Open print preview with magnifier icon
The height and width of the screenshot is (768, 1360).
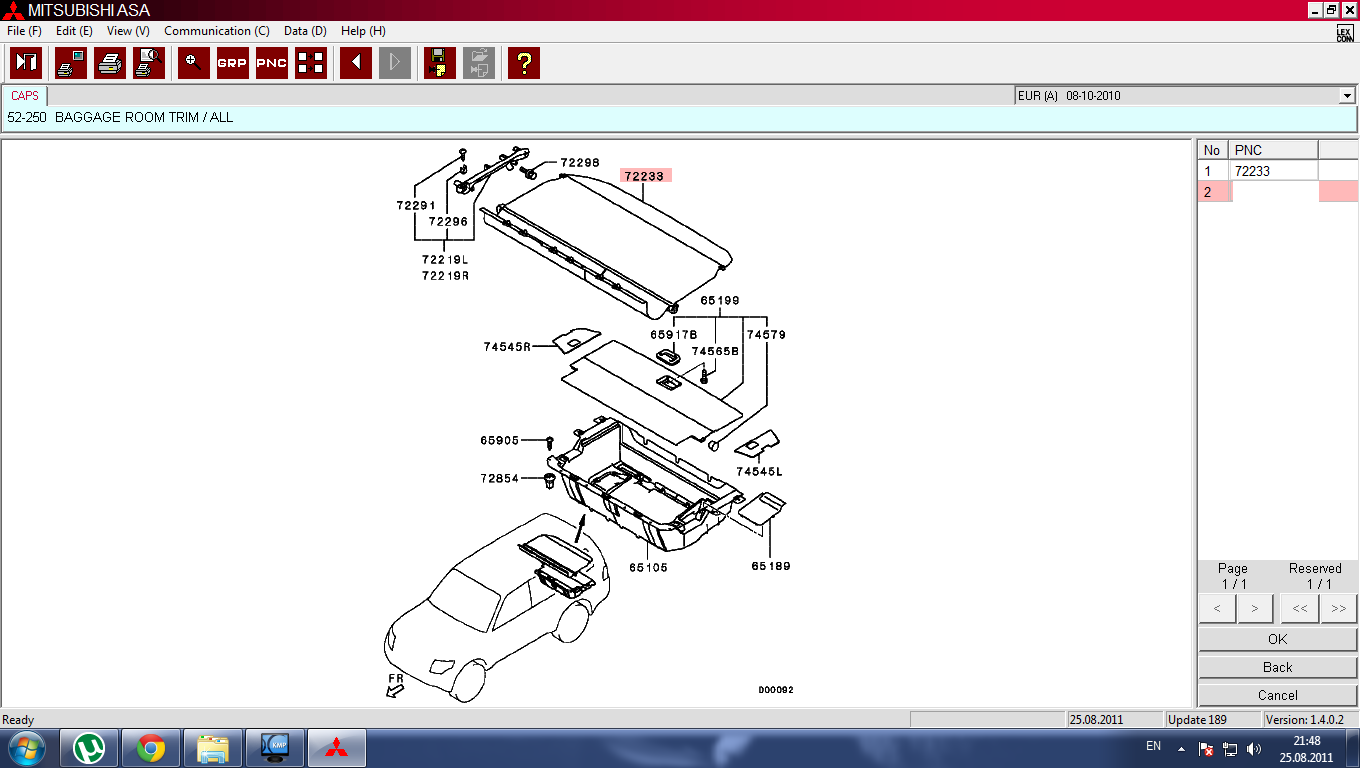149,63
